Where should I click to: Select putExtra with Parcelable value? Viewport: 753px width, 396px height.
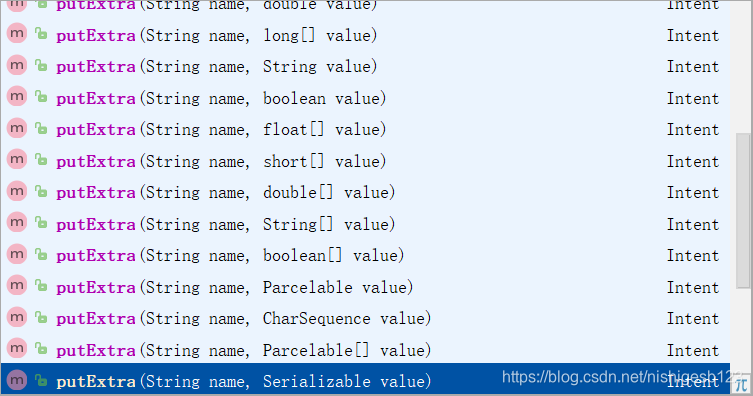365,287
